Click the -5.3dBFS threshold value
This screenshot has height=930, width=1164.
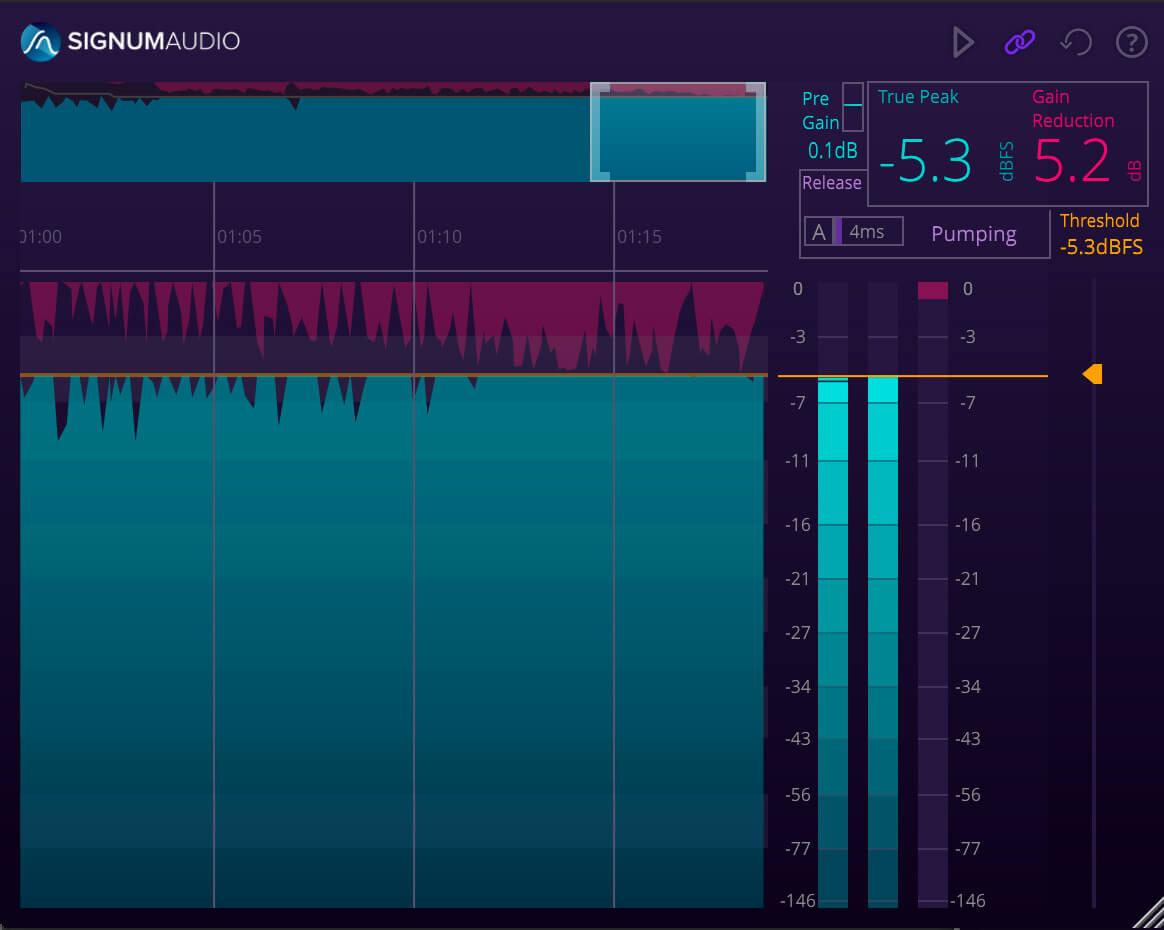(x=1101, y=247)
